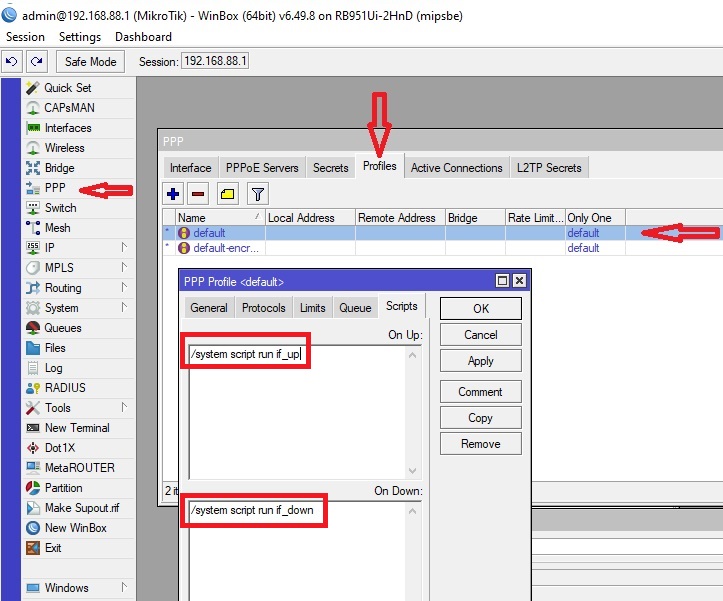Toggle the Safe Mode button
This screenshot has width=723, height=601.
[x=91, y=62]
